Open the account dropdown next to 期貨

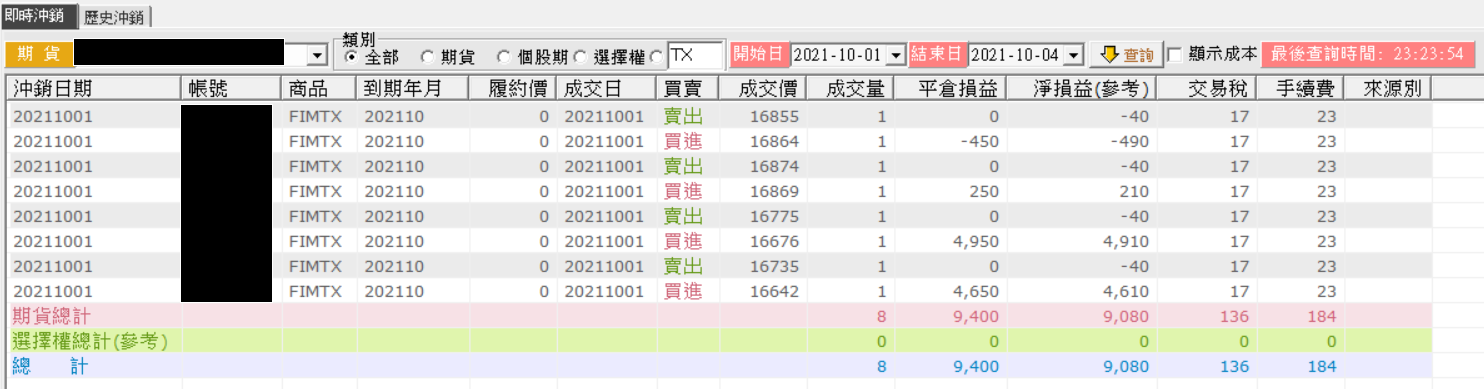tap(318, 55)
